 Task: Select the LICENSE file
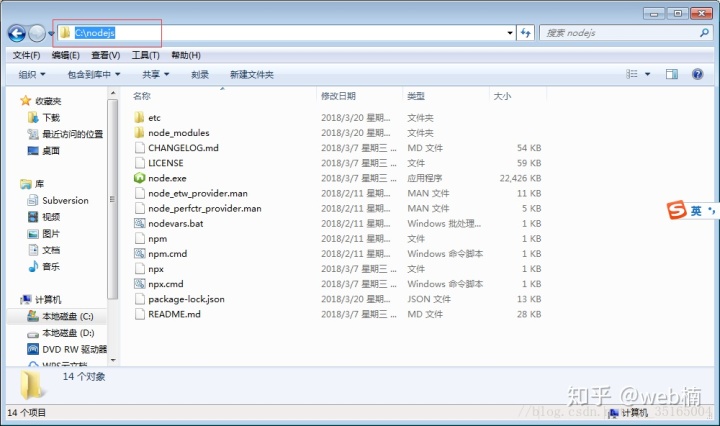(166, 163)
